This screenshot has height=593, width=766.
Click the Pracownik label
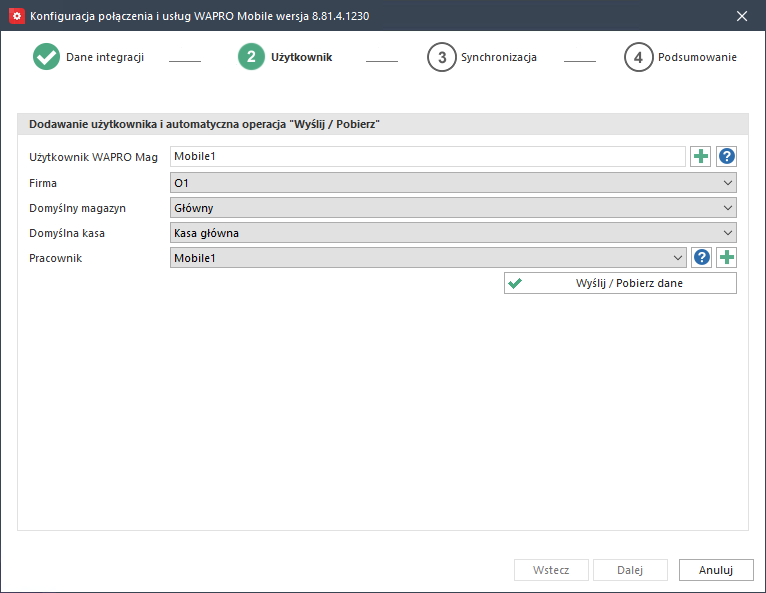56,258
